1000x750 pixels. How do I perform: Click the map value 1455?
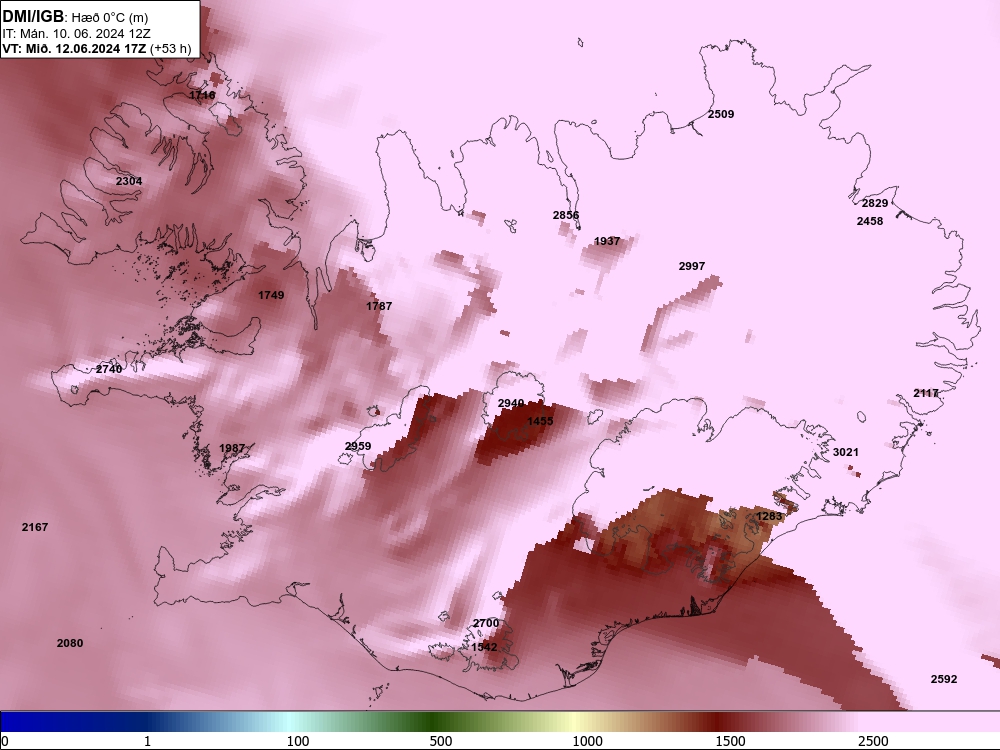(x=540, y=422)
